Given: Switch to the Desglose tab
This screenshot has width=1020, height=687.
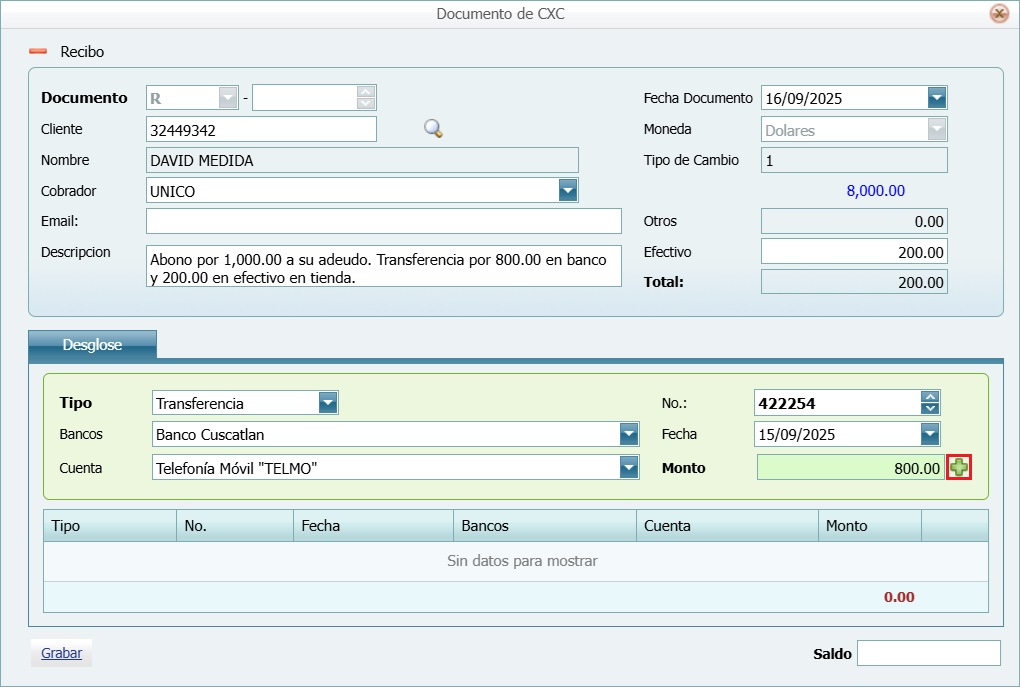Looking at the screenshot, I should tap(92, 345).
